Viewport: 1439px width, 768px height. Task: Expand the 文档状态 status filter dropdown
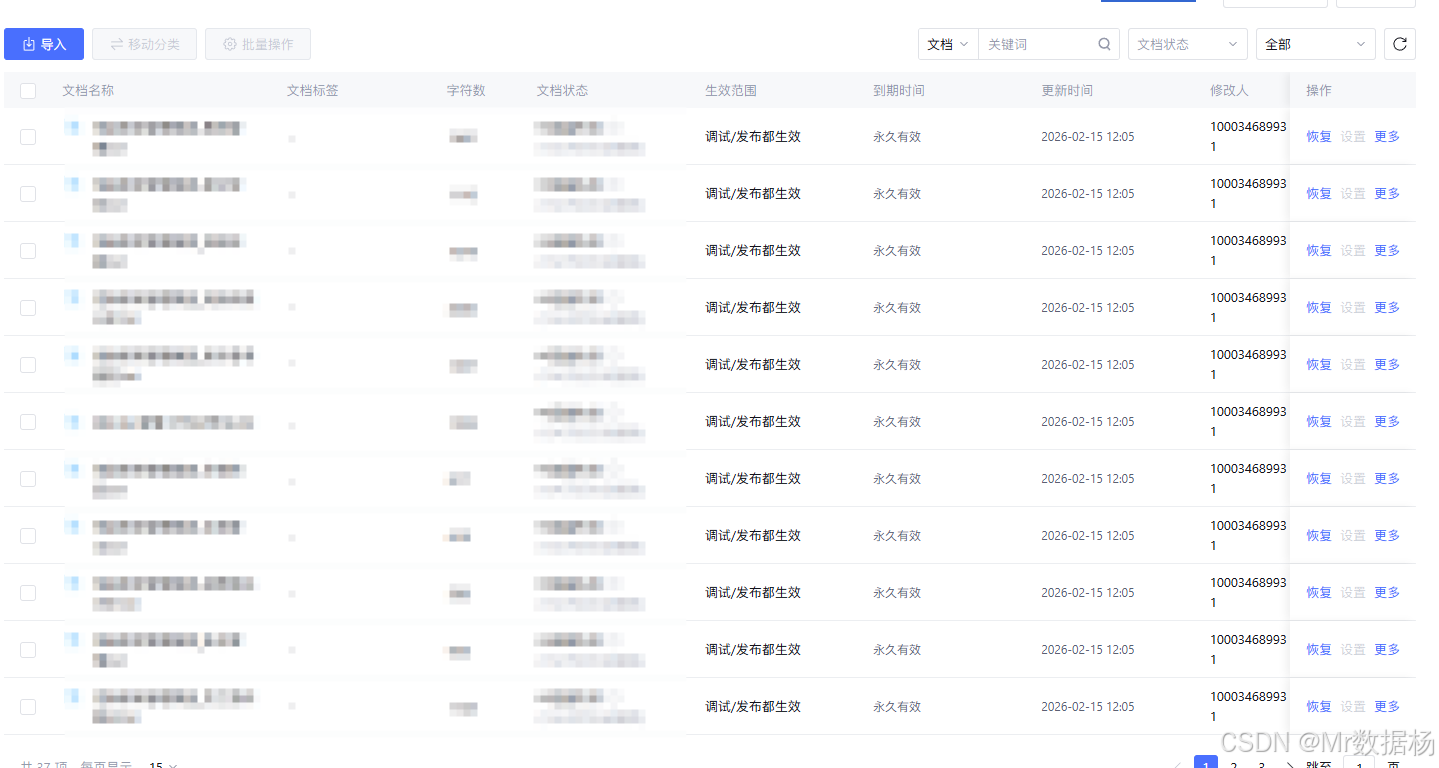(x=1188, y=44)
